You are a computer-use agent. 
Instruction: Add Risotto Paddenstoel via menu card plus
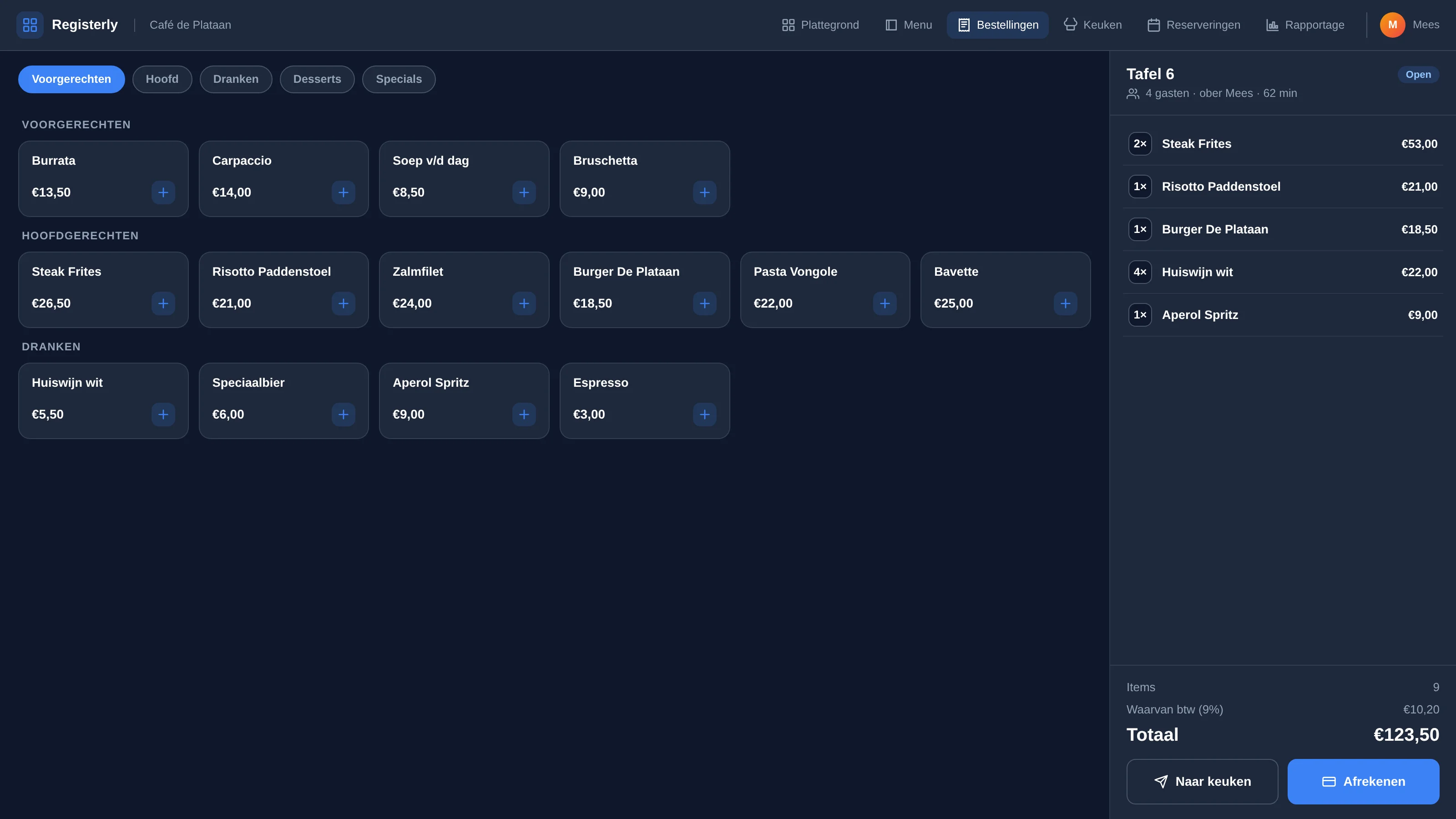(x=343, y=303)
